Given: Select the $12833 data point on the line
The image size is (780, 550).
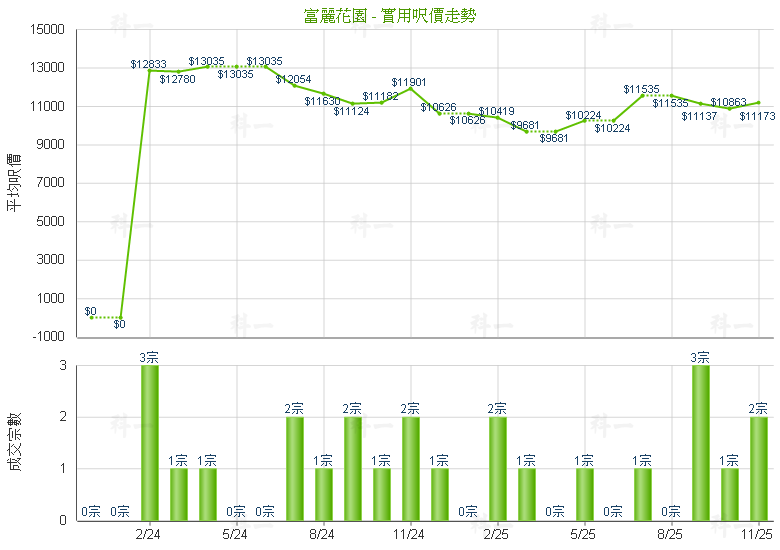Looking at the screenshot, I should click(149, 71).
